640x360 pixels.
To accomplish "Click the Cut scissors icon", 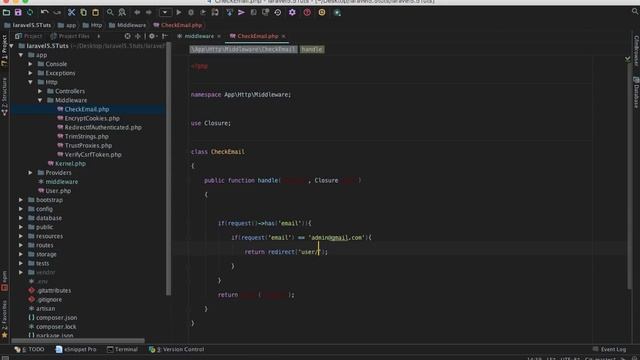I will tap(71, 13).
